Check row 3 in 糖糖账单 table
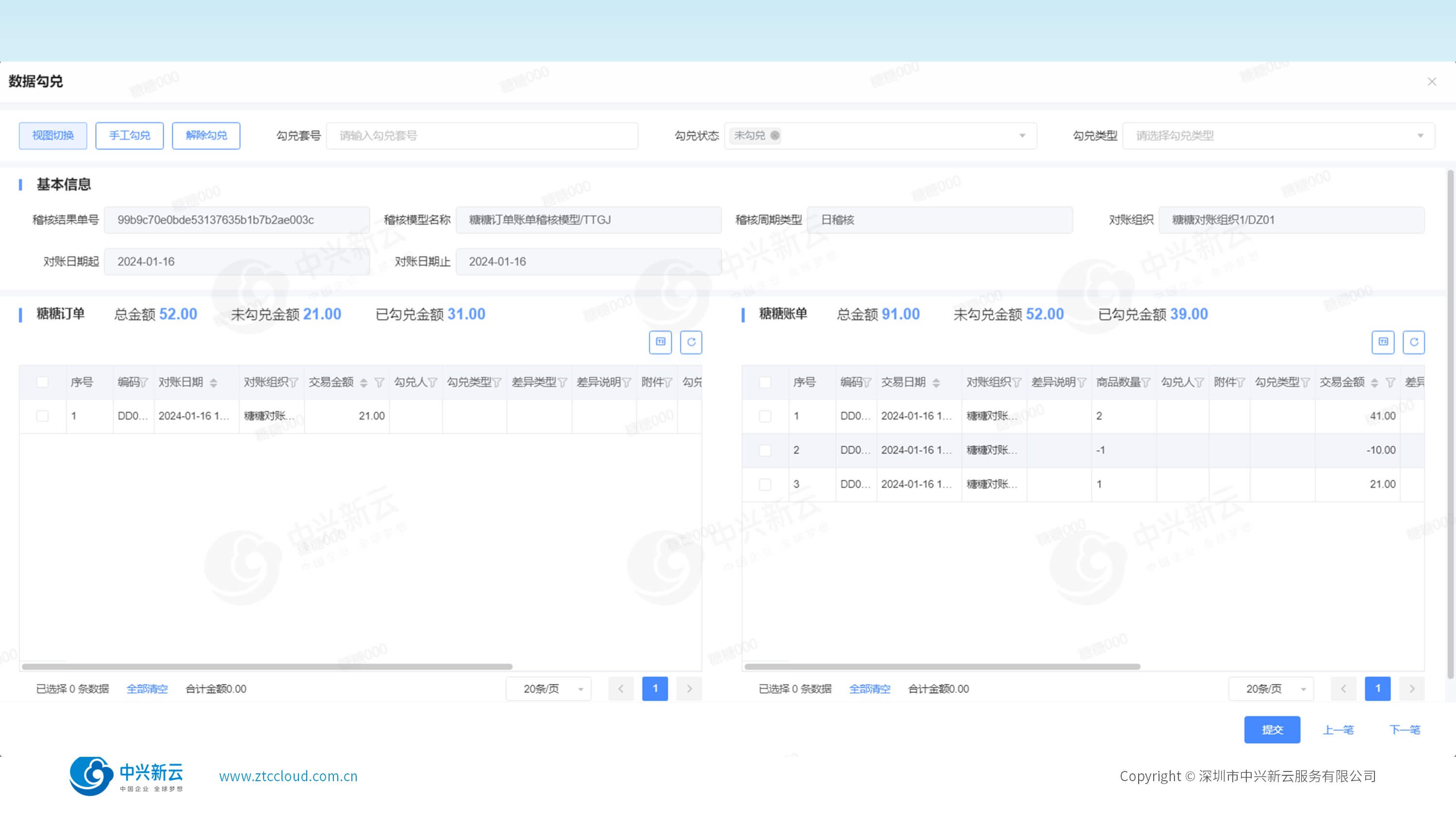 (x=765, y=485)
